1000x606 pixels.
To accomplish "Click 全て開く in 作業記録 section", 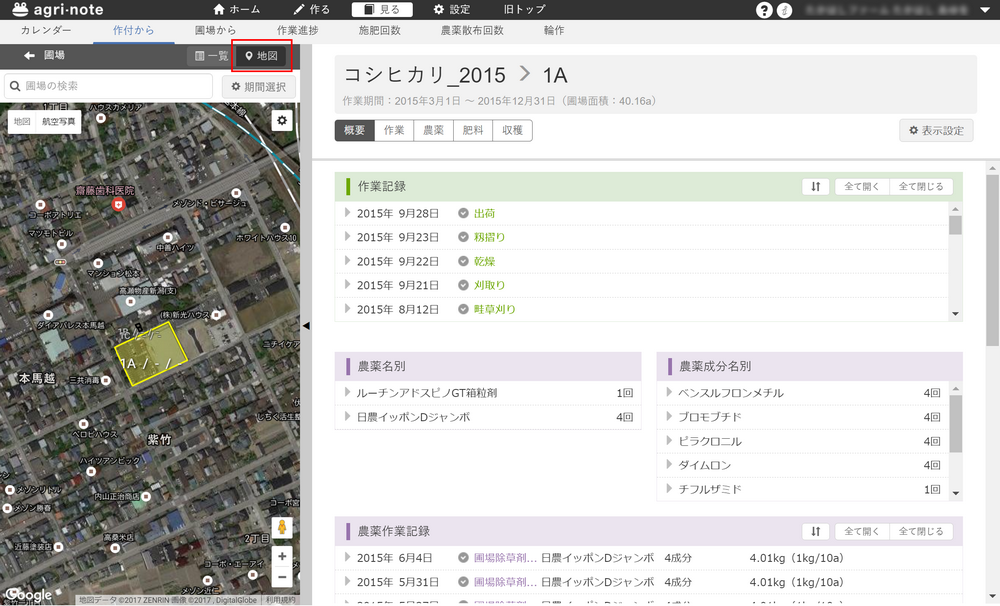I will [861, 187].
